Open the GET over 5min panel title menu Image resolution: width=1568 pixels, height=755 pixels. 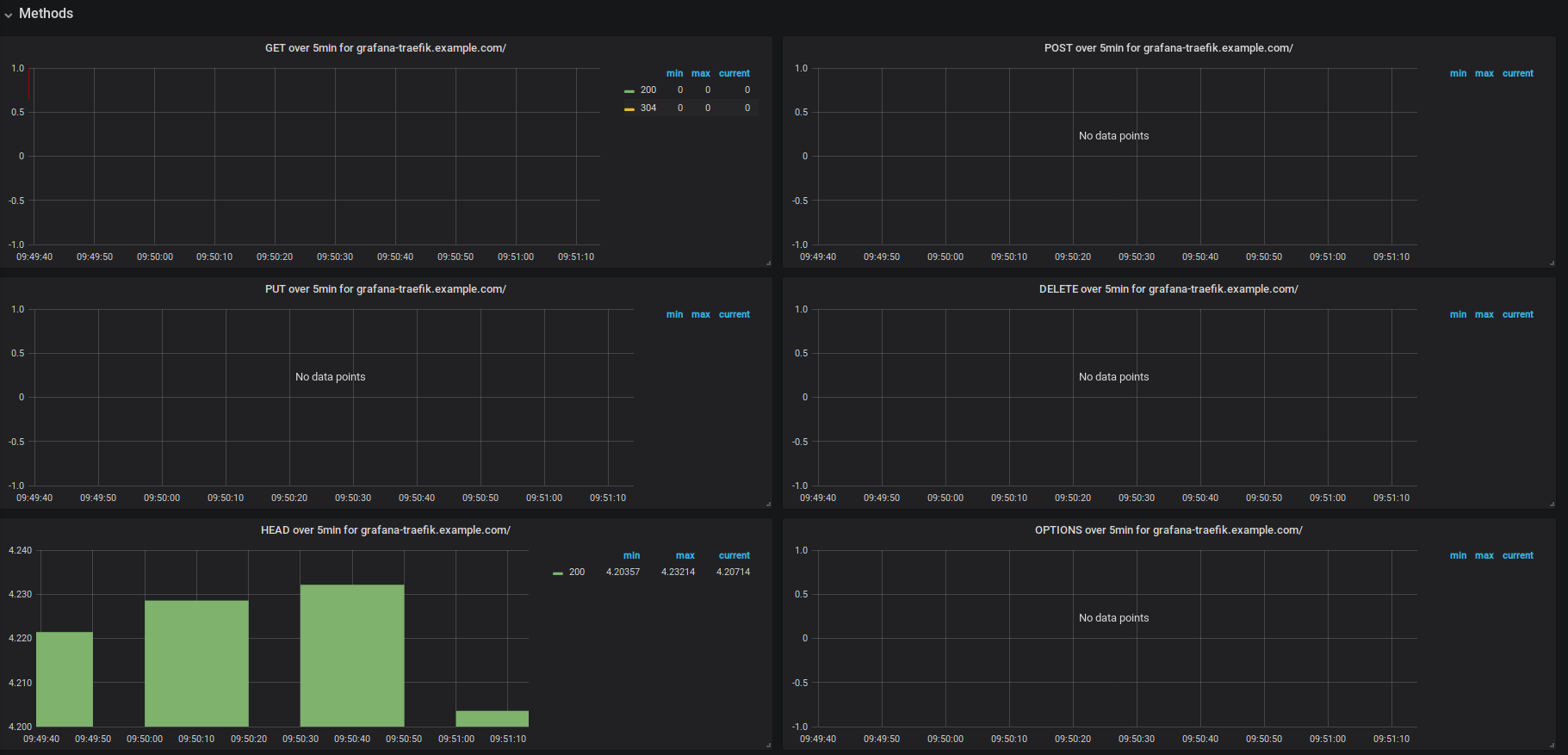[385, 48]
